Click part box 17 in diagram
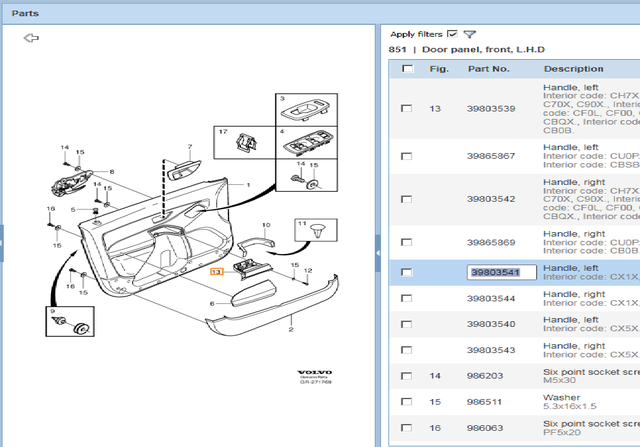640x447 pixels. pyautogui.click(x=237, y=143)
